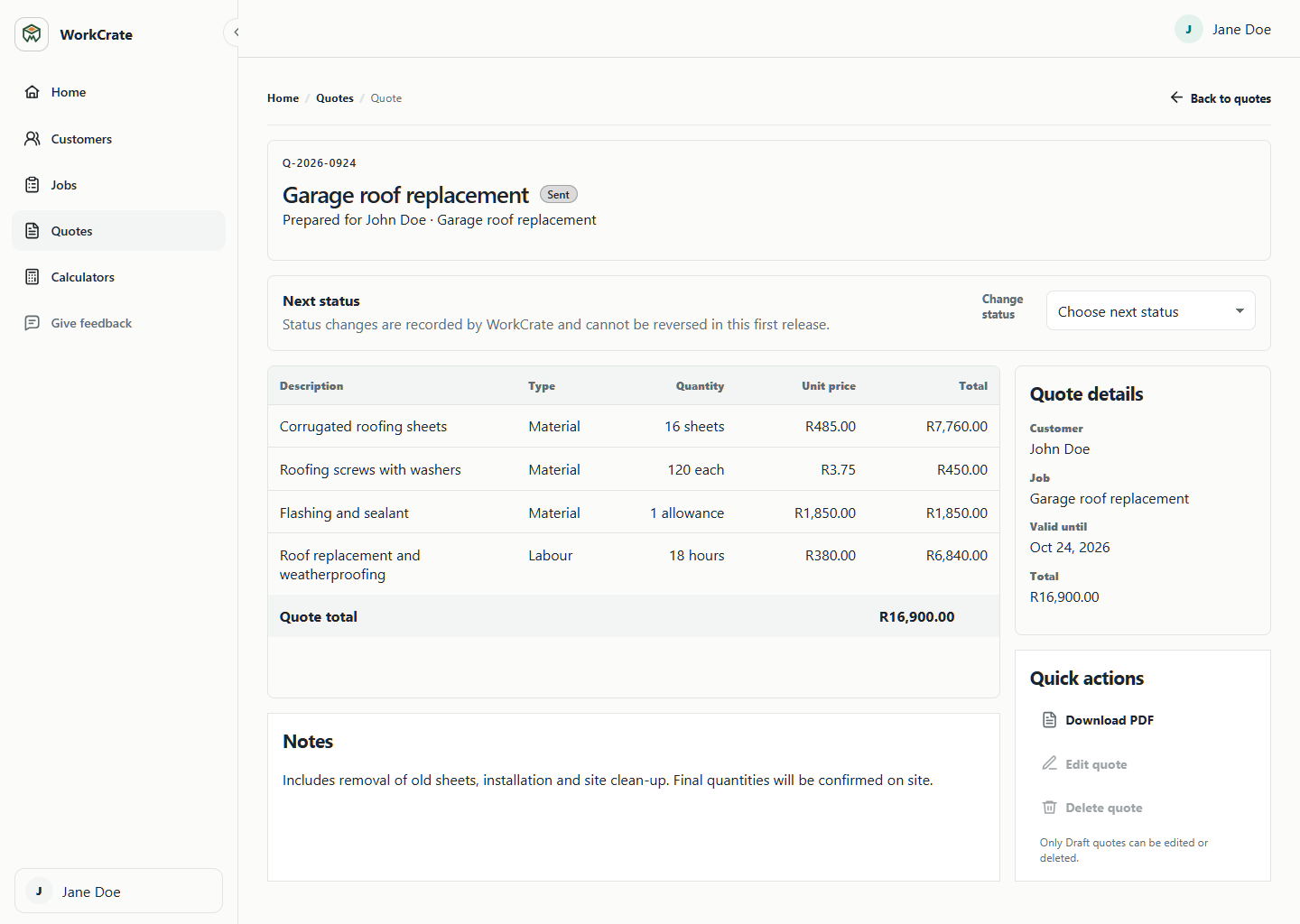1300x924 pixels.
Task: Click the Jane Doe avatar in the top bar
Action: tap(1189, 29)
